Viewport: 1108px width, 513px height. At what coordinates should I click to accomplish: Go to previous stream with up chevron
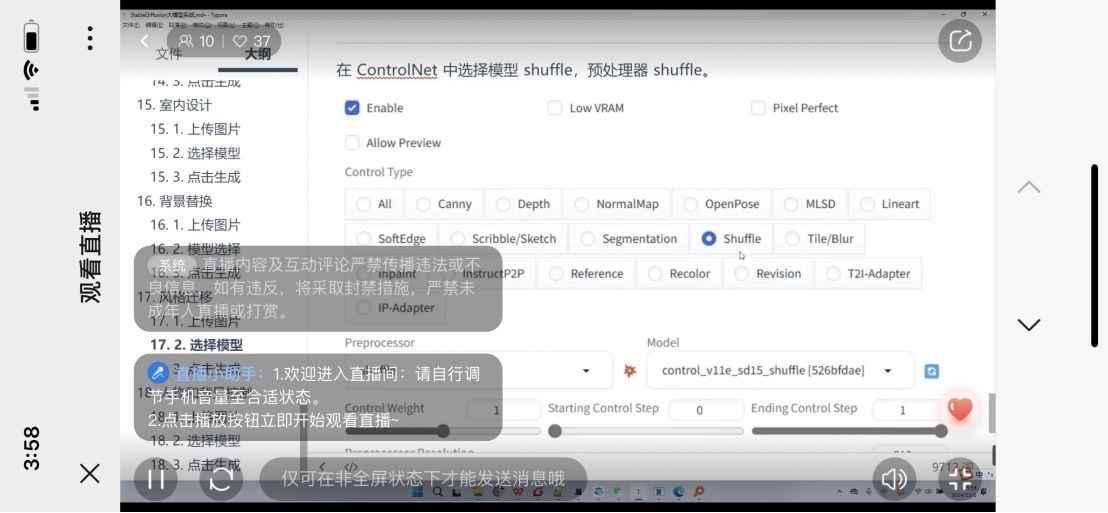click(x=1028, y=188)
